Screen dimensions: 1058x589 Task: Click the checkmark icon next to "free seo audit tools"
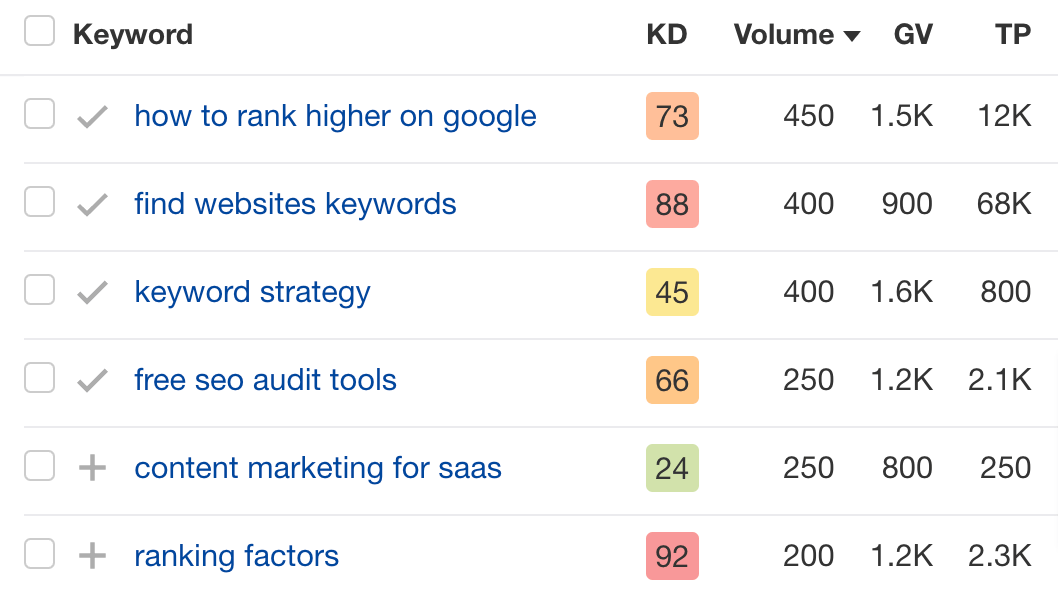click(x=91, y=380)
